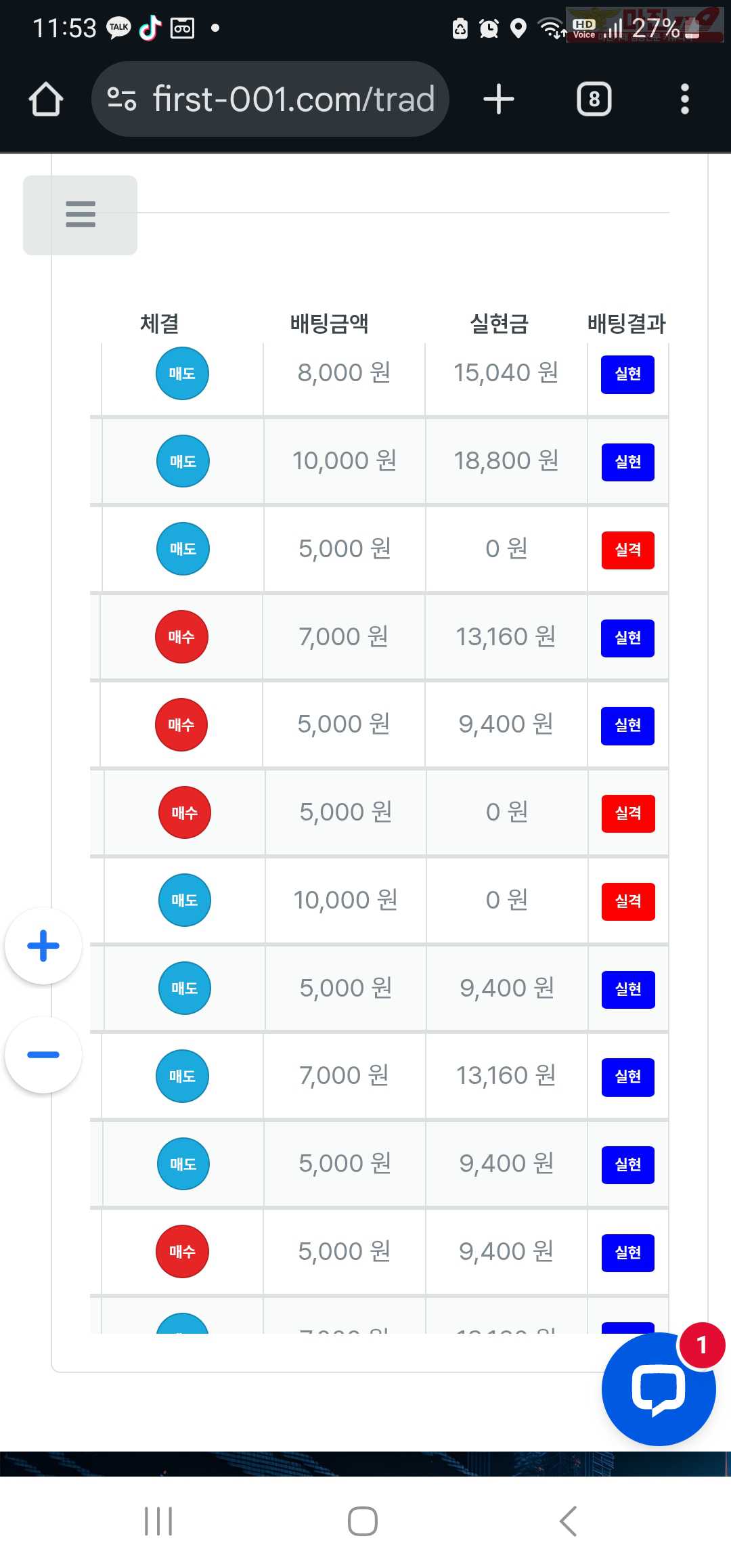Tap Android recent apps navigation button
The image size is (731, 1568).
click(x=158, y=1521)
